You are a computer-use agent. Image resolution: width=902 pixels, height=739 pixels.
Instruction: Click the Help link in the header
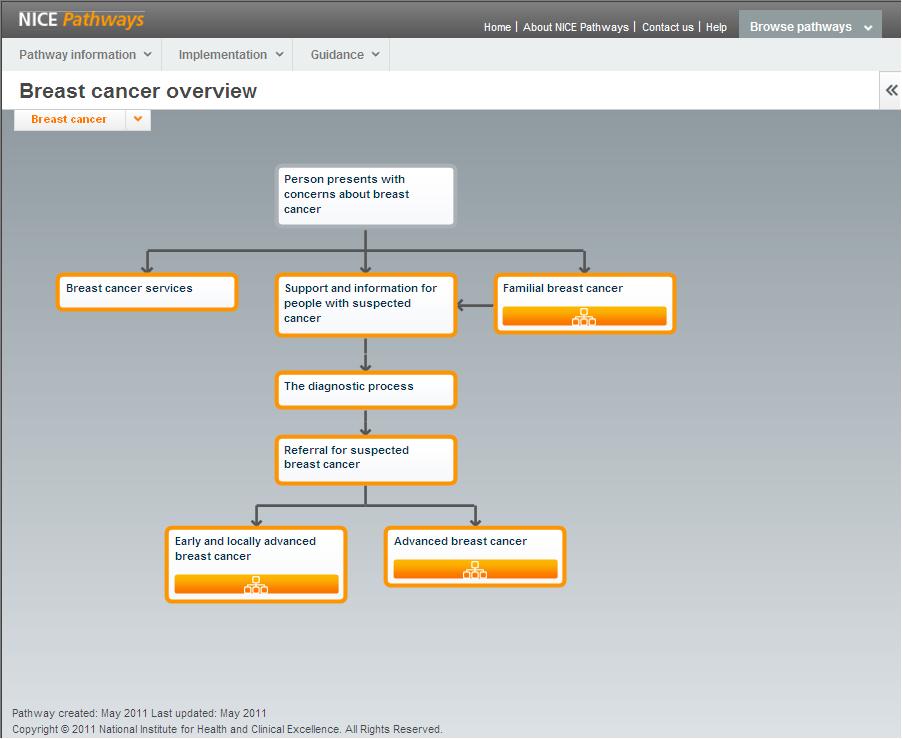716,27
